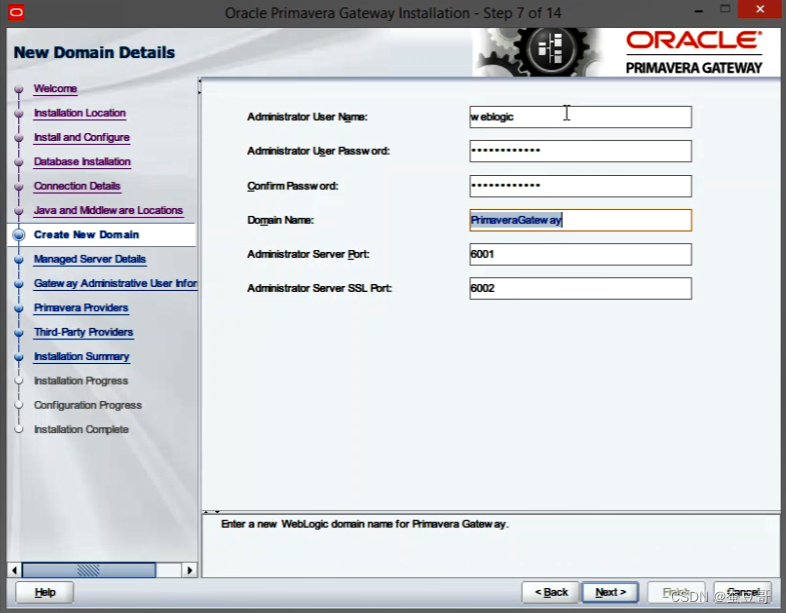
Task: Click the Configuration Progress step label
Action: pos(88,405)
